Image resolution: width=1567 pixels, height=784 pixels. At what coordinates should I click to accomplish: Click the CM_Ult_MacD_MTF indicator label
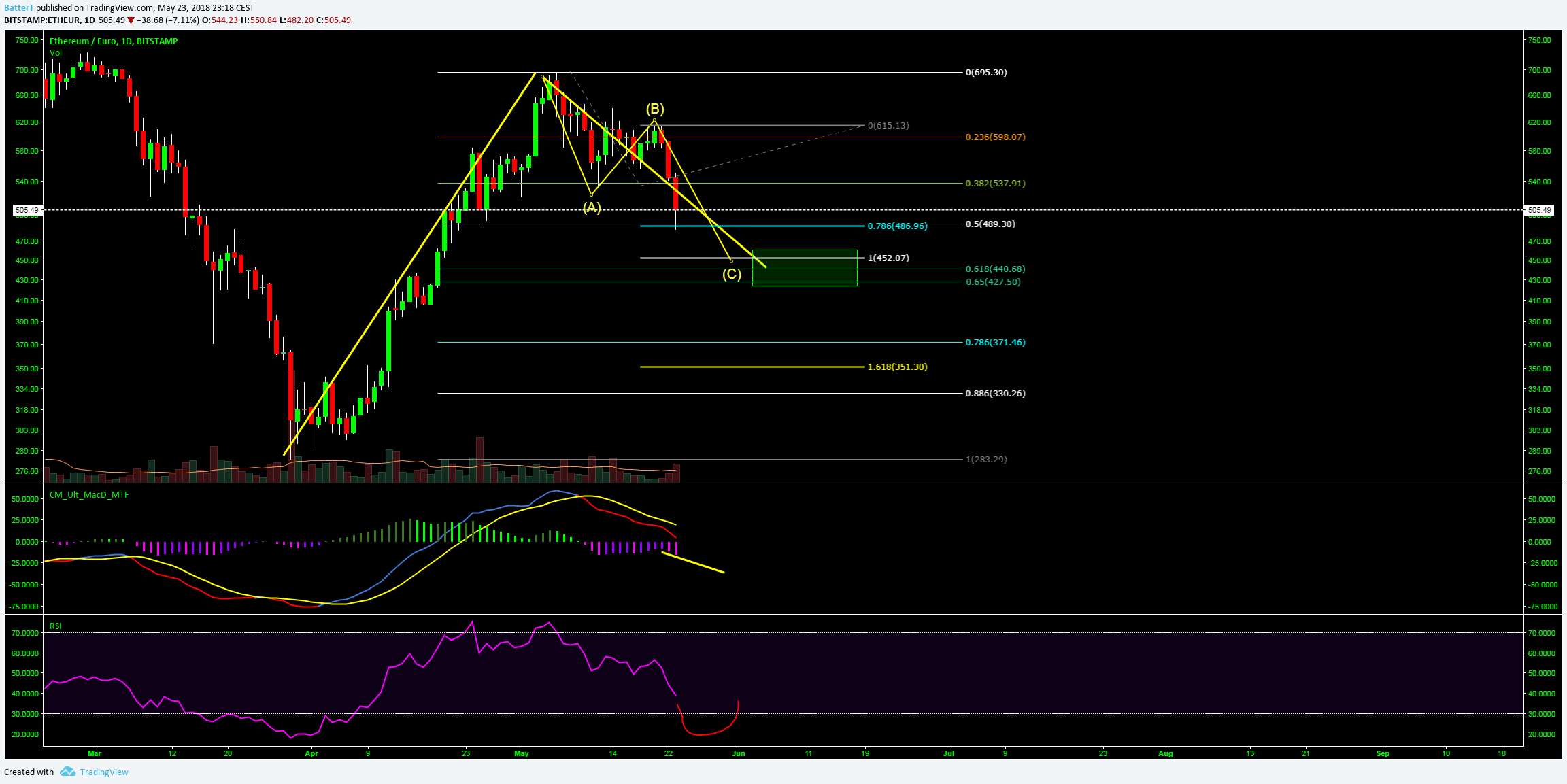(x=89, y=495)
